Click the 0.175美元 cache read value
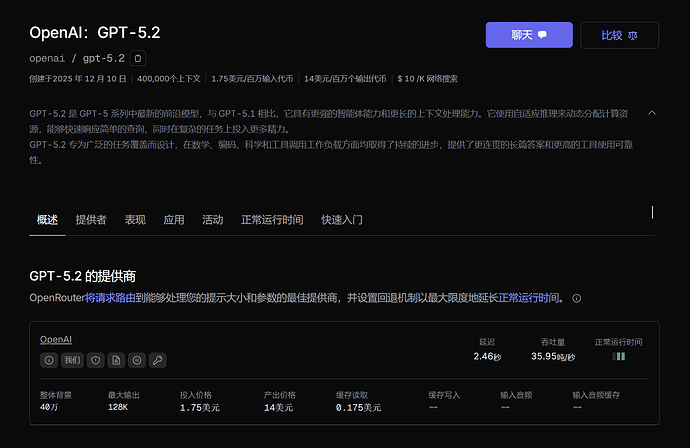Screen dimensions: 690x448 pos(359,408)
